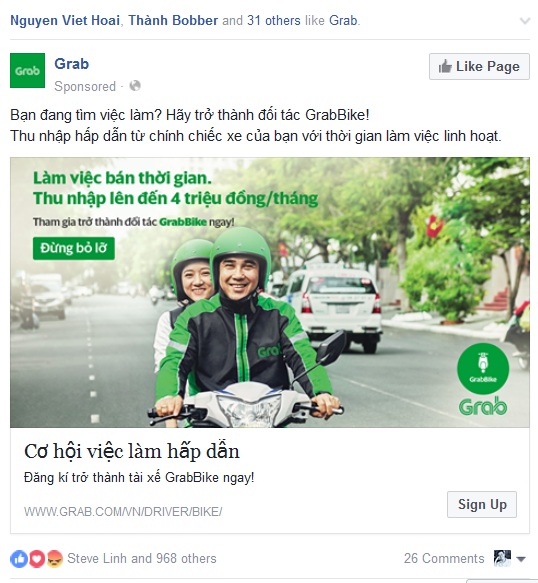Image resolution: width=538 pixels, height=583 pixels.
Task: Click the Angry reaction icon
Action: click(54, 559)
